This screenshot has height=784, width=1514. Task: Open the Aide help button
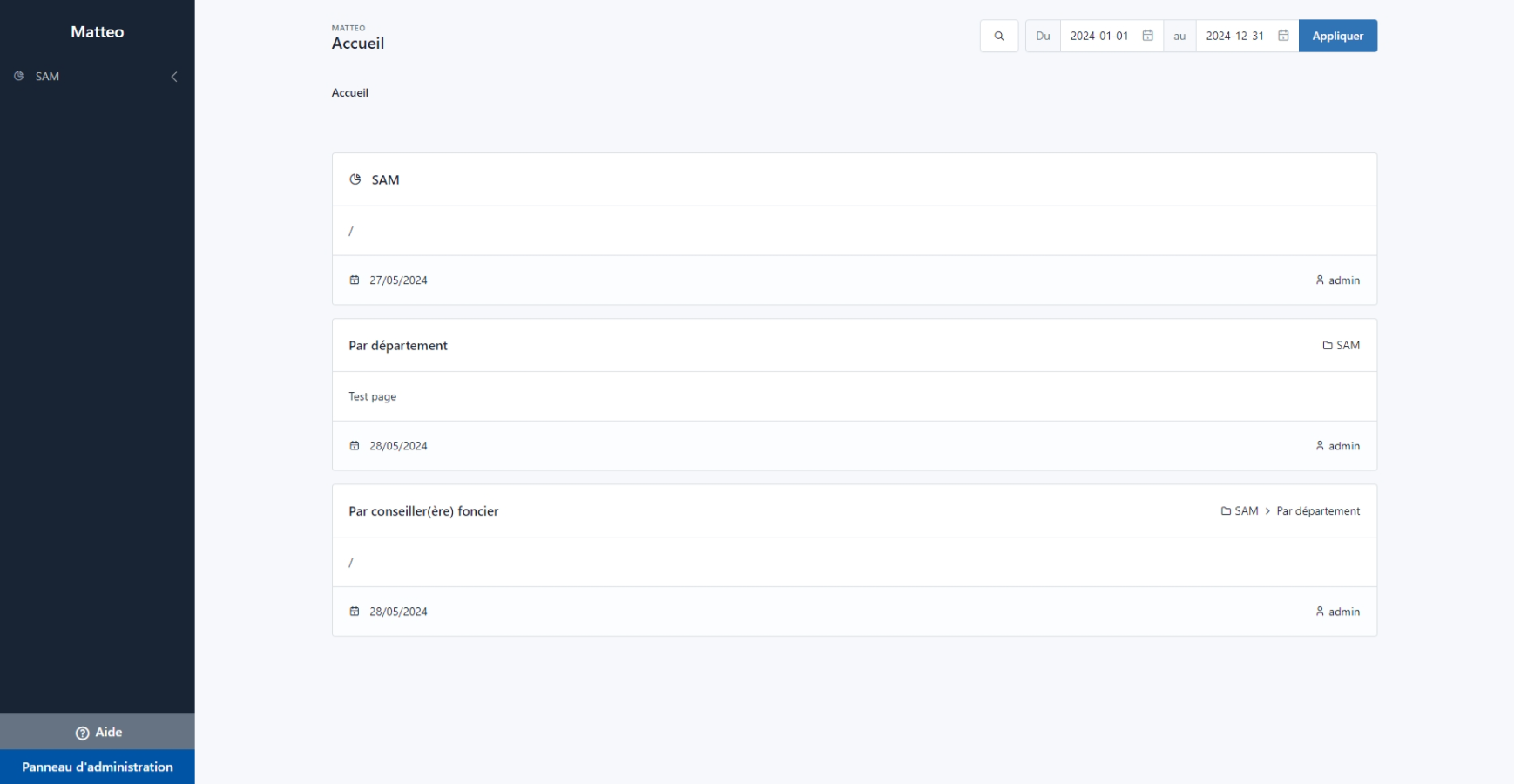[98, 733]
